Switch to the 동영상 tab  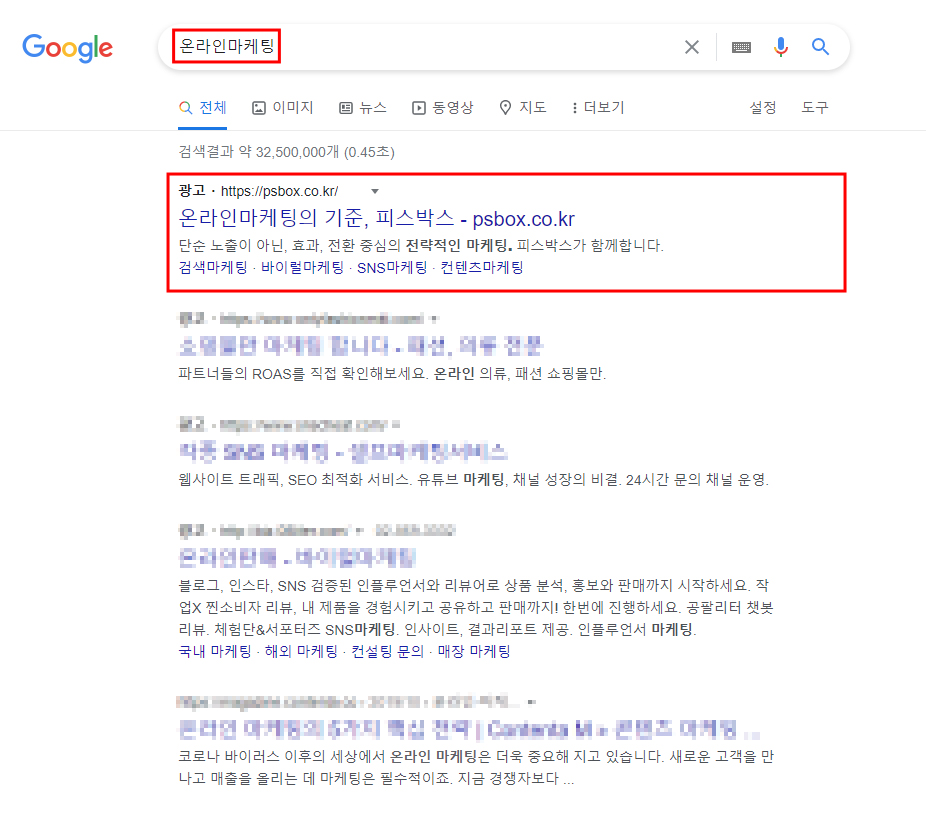(443, 107)
